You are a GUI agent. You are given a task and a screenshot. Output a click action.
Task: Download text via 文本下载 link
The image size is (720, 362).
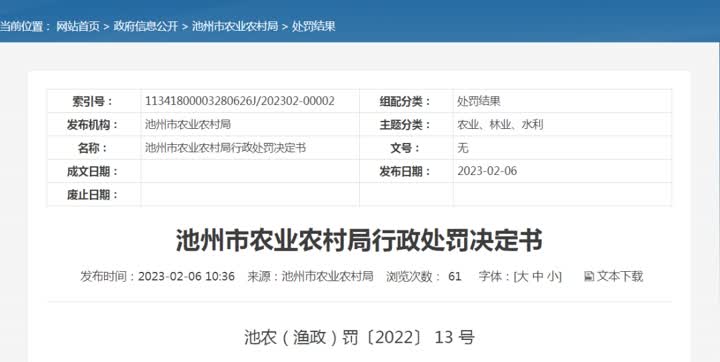click(x=620, y=277)
